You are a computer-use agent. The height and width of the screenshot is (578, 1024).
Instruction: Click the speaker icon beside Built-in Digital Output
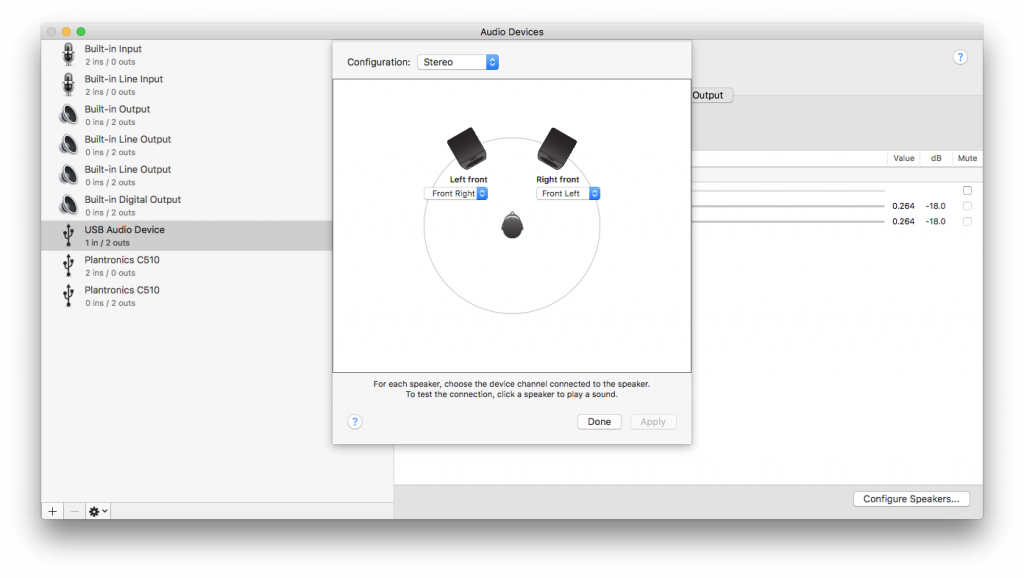pyautogui.click(x=69, y=205)
